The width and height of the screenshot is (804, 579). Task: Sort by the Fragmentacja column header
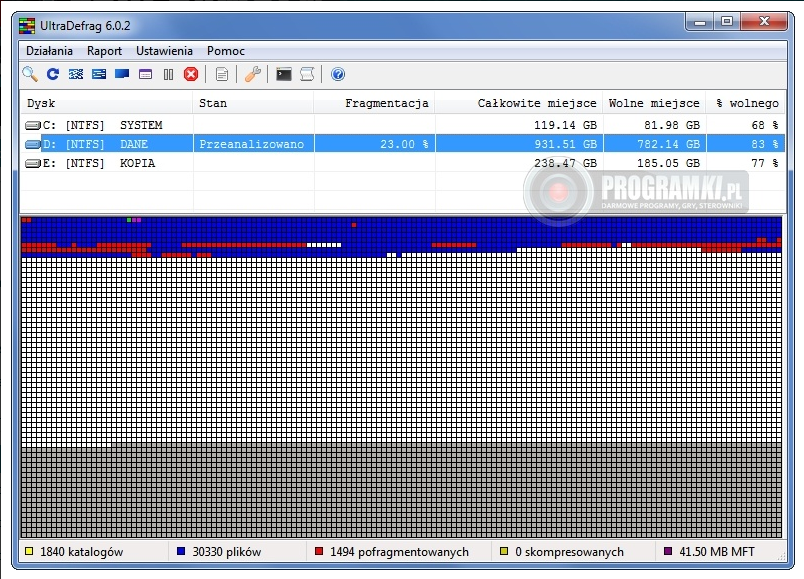click(374, 103)
